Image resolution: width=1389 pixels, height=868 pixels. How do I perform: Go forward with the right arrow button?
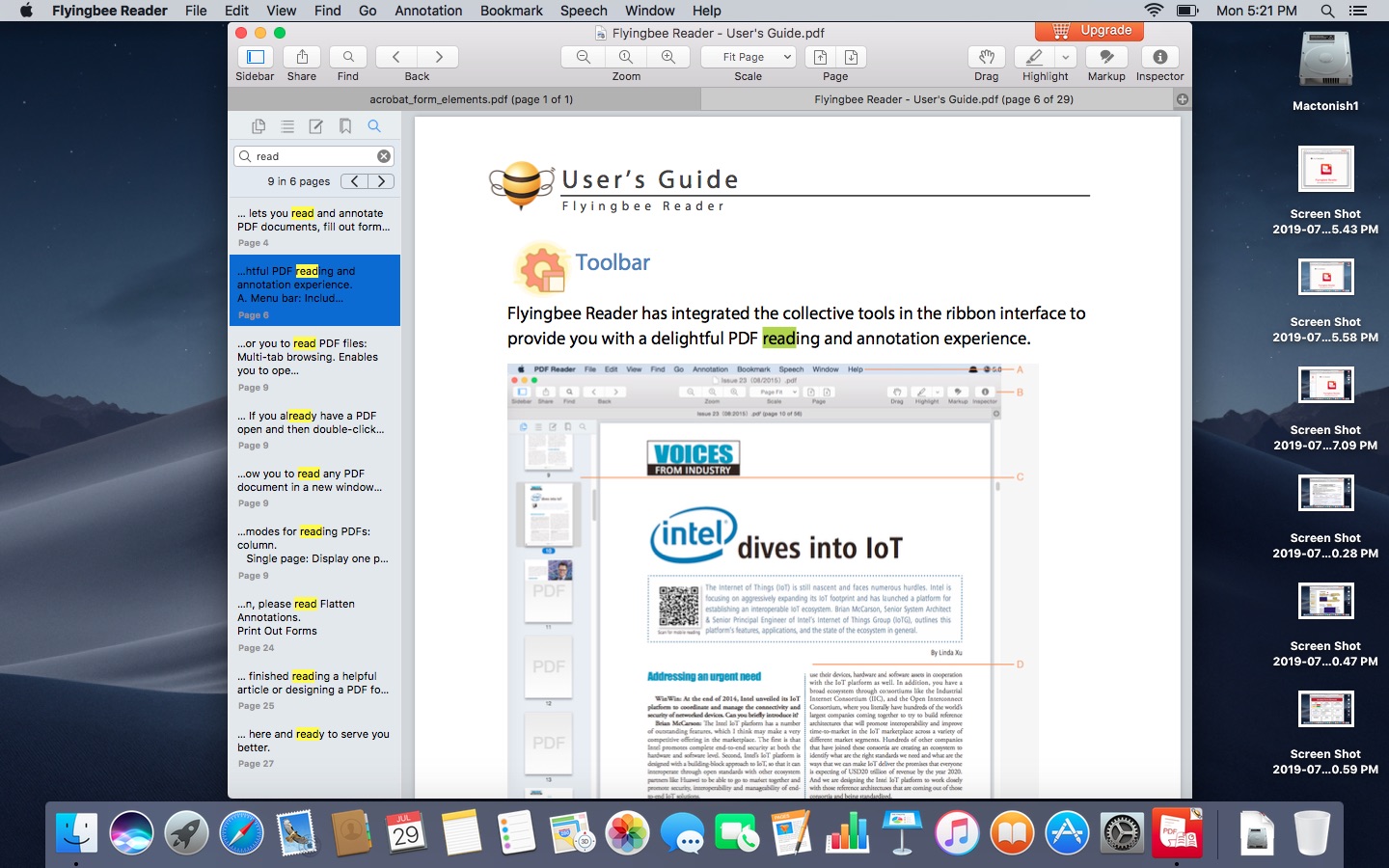tap(438, 57)
